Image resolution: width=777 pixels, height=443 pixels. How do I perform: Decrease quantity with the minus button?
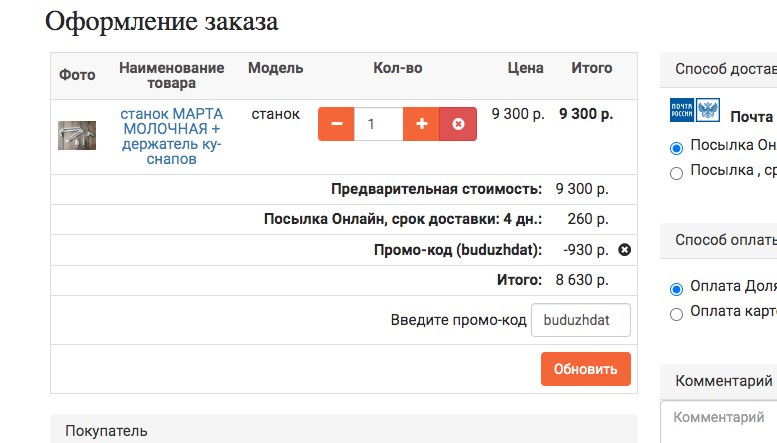coord(336,124)
